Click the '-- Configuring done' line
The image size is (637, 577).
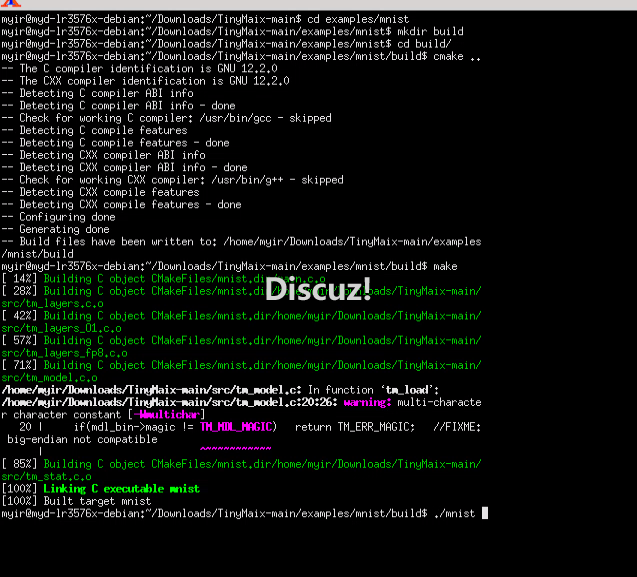click(x=58, y=217)
